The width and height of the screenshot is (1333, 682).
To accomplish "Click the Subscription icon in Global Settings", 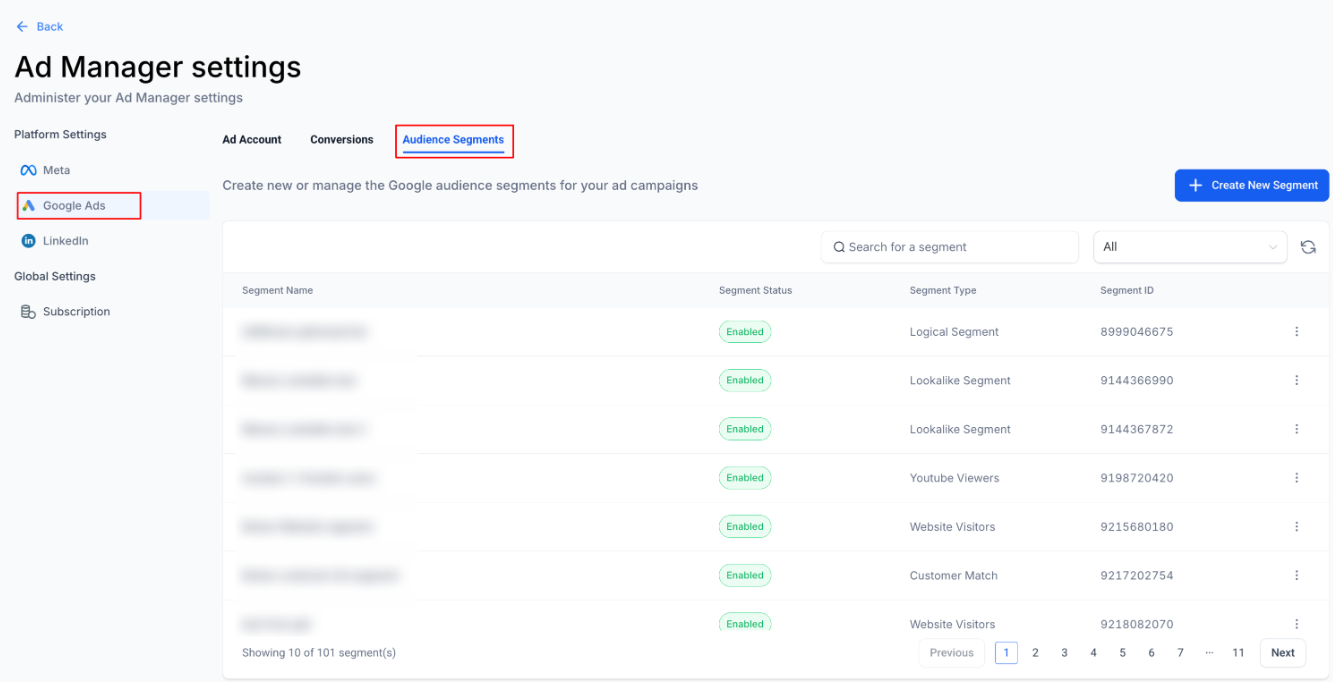I will (28, 312).
